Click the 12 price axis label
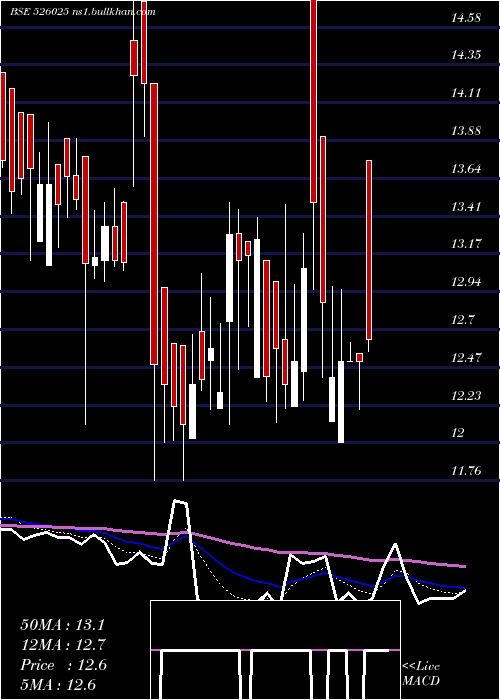The height and width of the screenshot is (700, 500). tap(458, 433)
